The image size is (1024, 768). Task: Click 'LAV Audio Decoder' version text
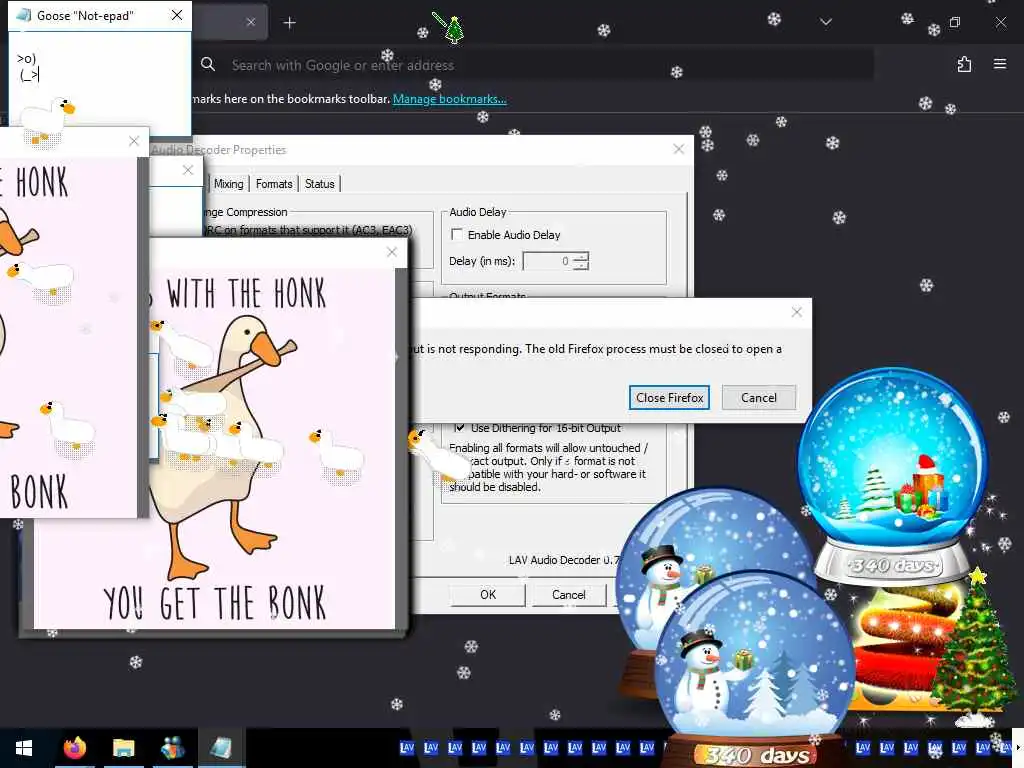564,560
